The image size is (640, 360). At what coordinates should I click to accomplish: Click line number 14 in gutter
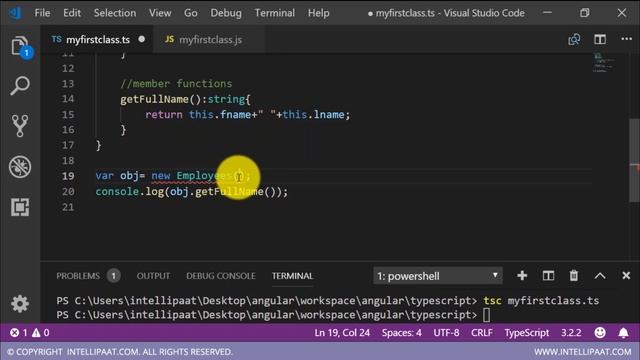pos(68,99)
